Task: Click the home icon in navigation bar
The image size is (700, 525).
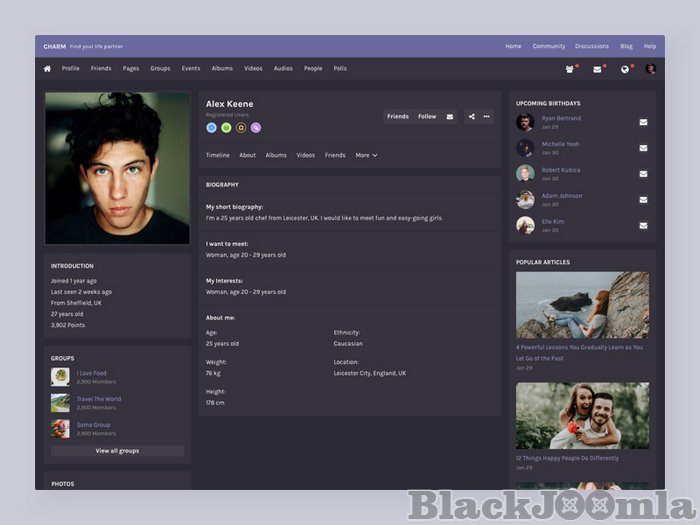Action: [47, 69]
